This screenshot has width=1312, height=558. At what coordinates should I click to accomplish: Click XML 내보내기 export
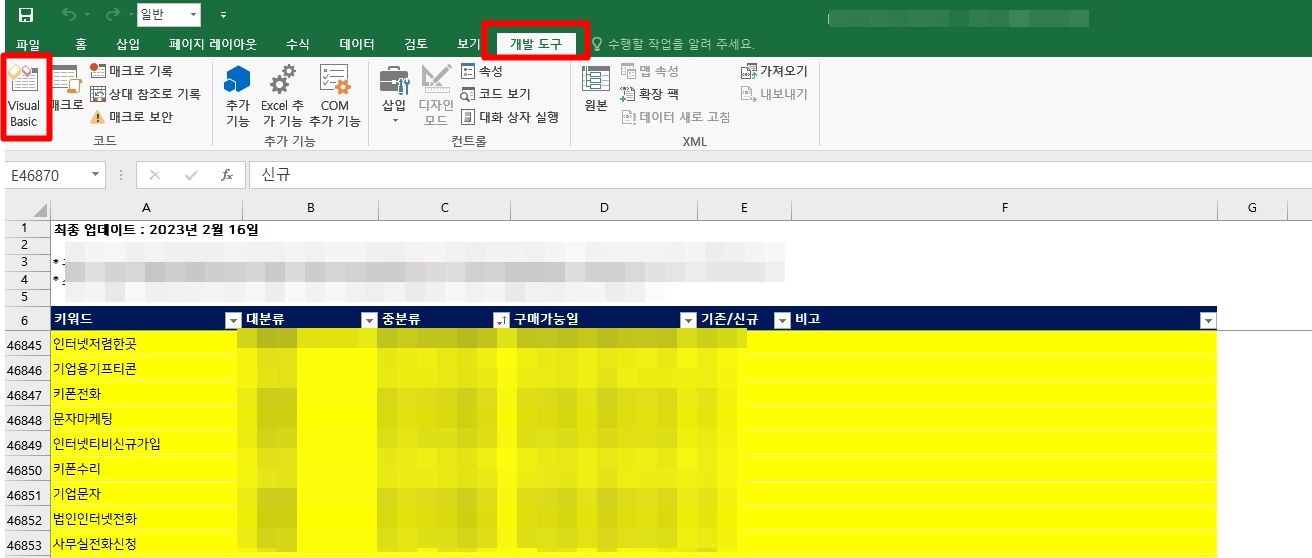pos(774,94)
